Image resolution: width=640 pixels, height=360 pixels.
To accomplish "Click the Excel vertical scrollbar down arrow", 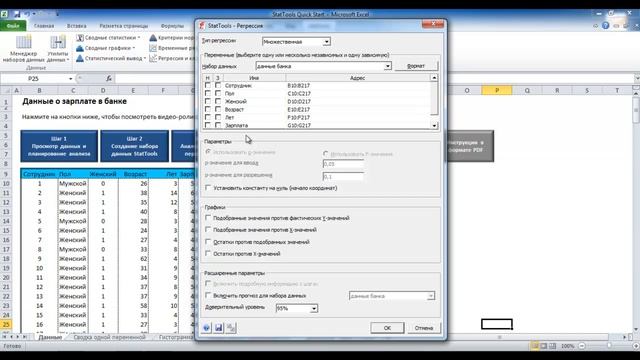I will pyautogui.click(x=636, y=329).
